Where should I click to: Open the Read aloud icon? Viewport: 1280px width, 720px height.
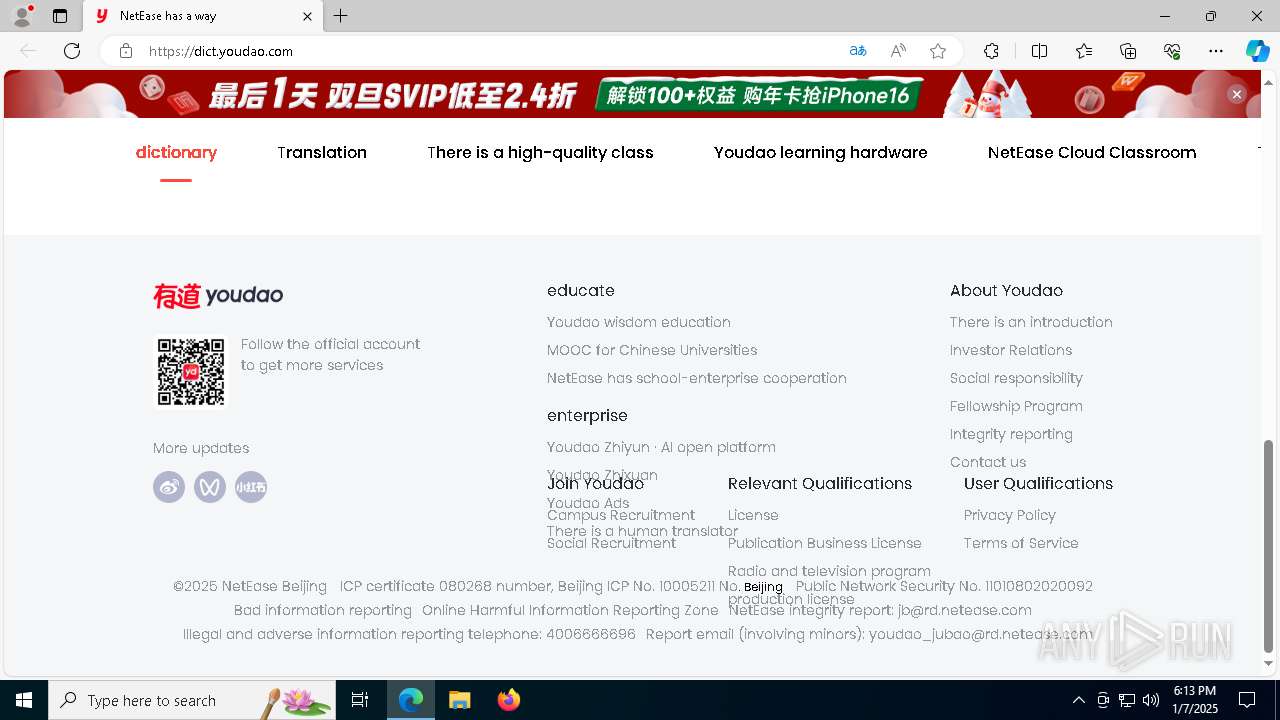point(898,51)
